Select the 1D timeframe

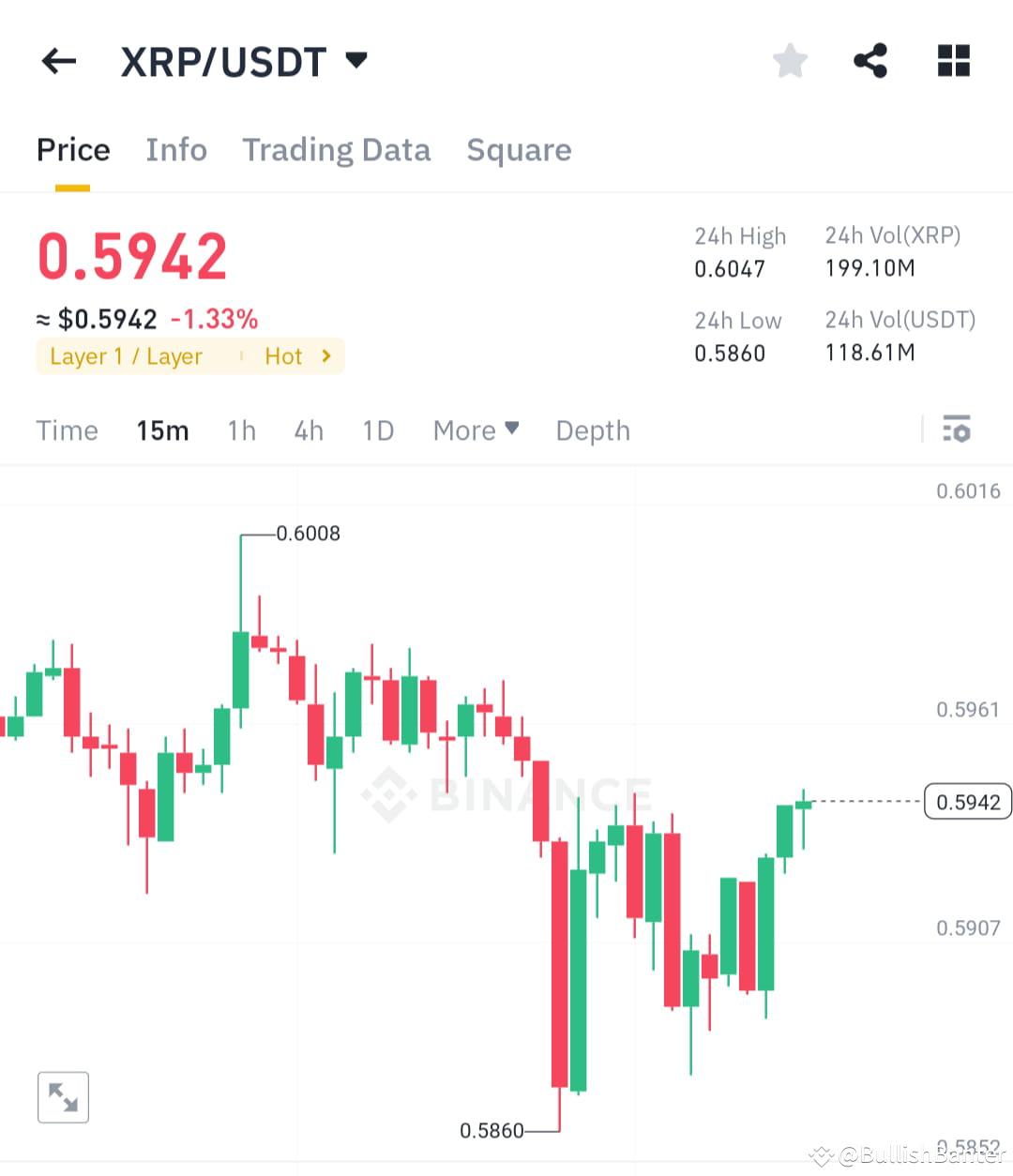pyautogui.click(x=378, y=430)
